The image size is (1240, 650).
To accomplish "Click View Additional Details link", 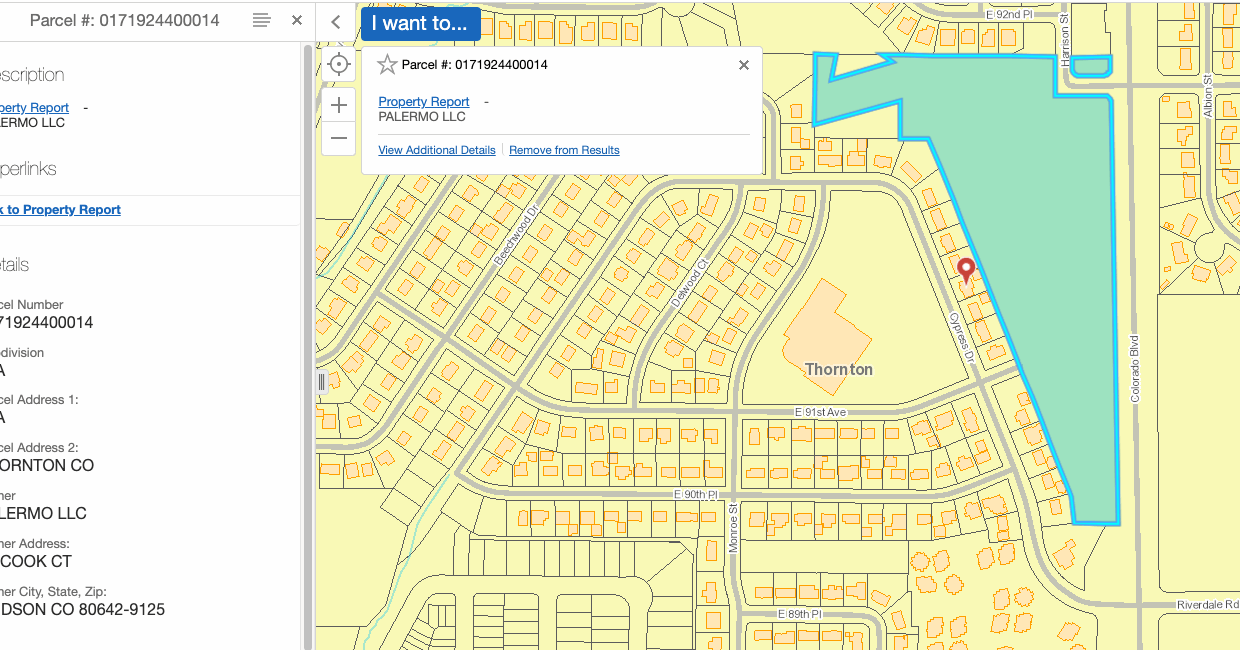I will 437,150.
